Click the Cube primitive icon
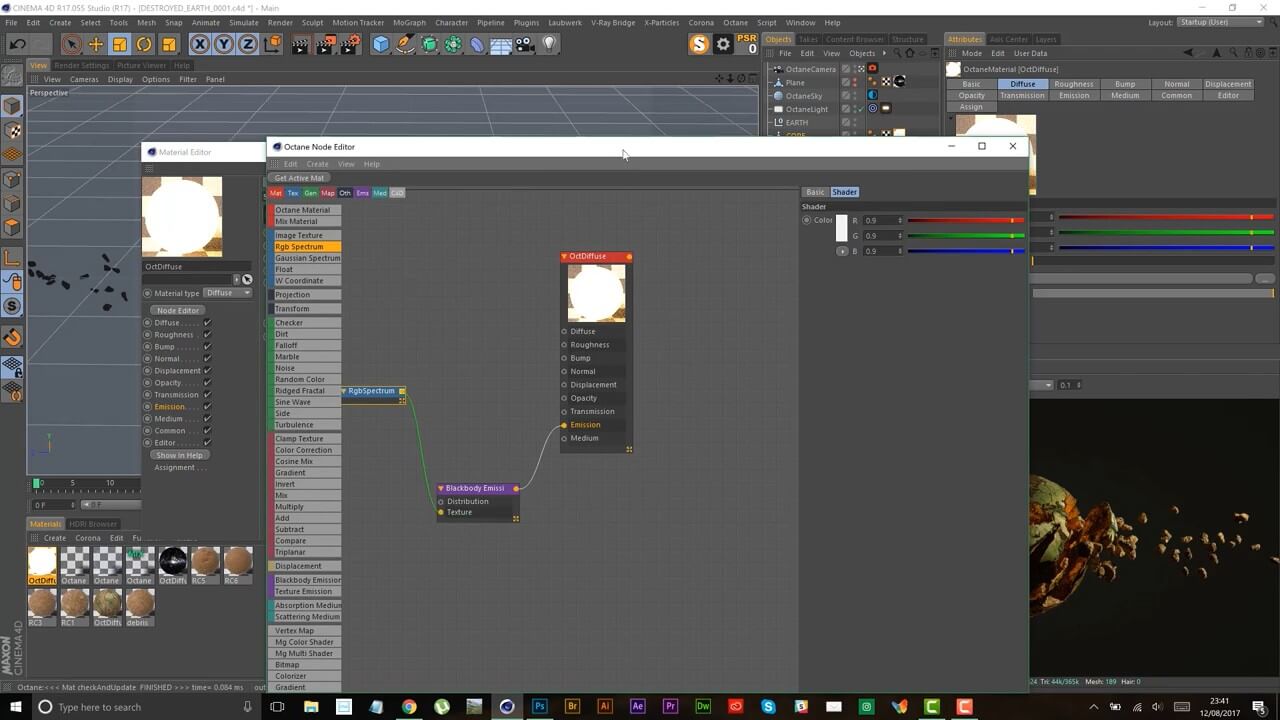Viewport: 1280px width, 720px height. (381, 44)
